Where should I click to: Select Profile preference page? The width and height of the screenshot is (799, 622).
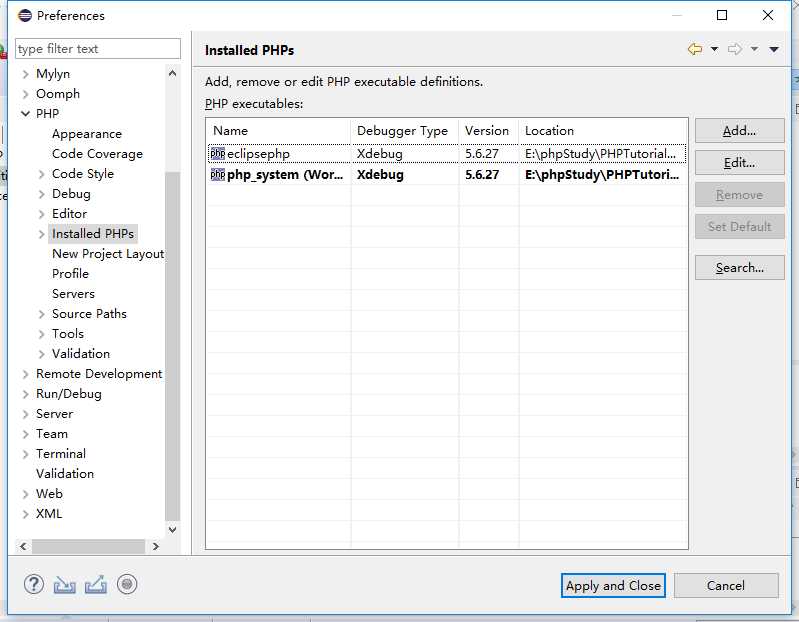pos(70,274)
